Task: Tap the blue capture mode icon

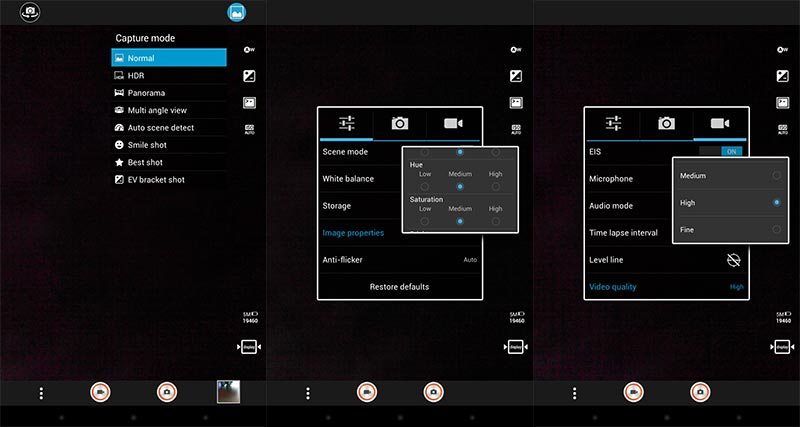Action: (x=237, y=12)
